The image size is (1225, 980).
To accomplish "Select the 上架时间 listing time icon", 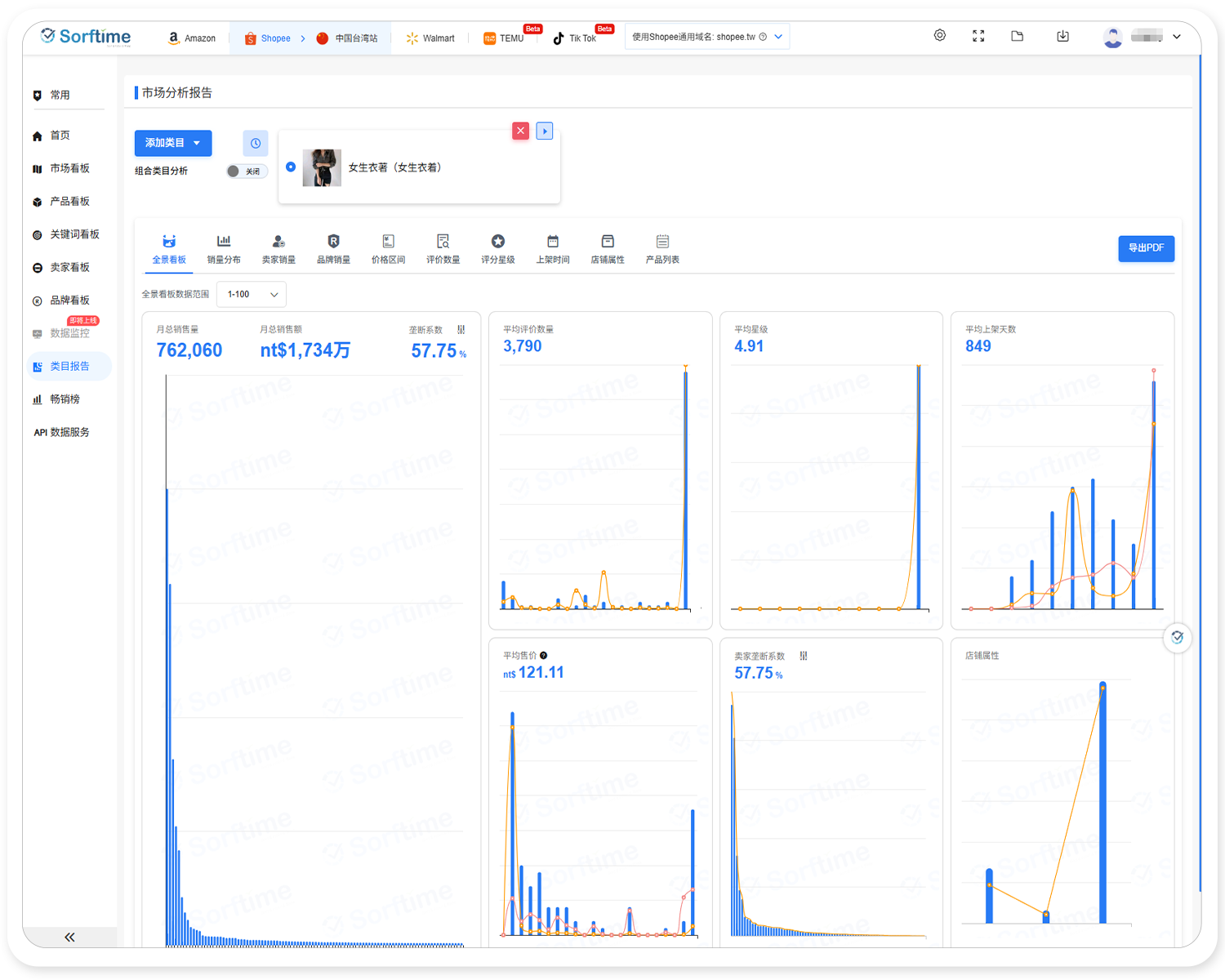I will coord(552,247).
